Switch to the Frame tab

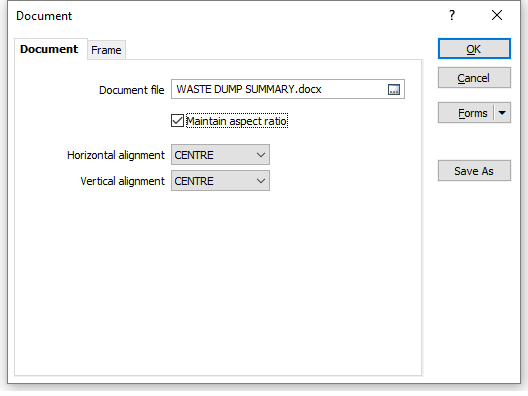(x=106, y=50)
